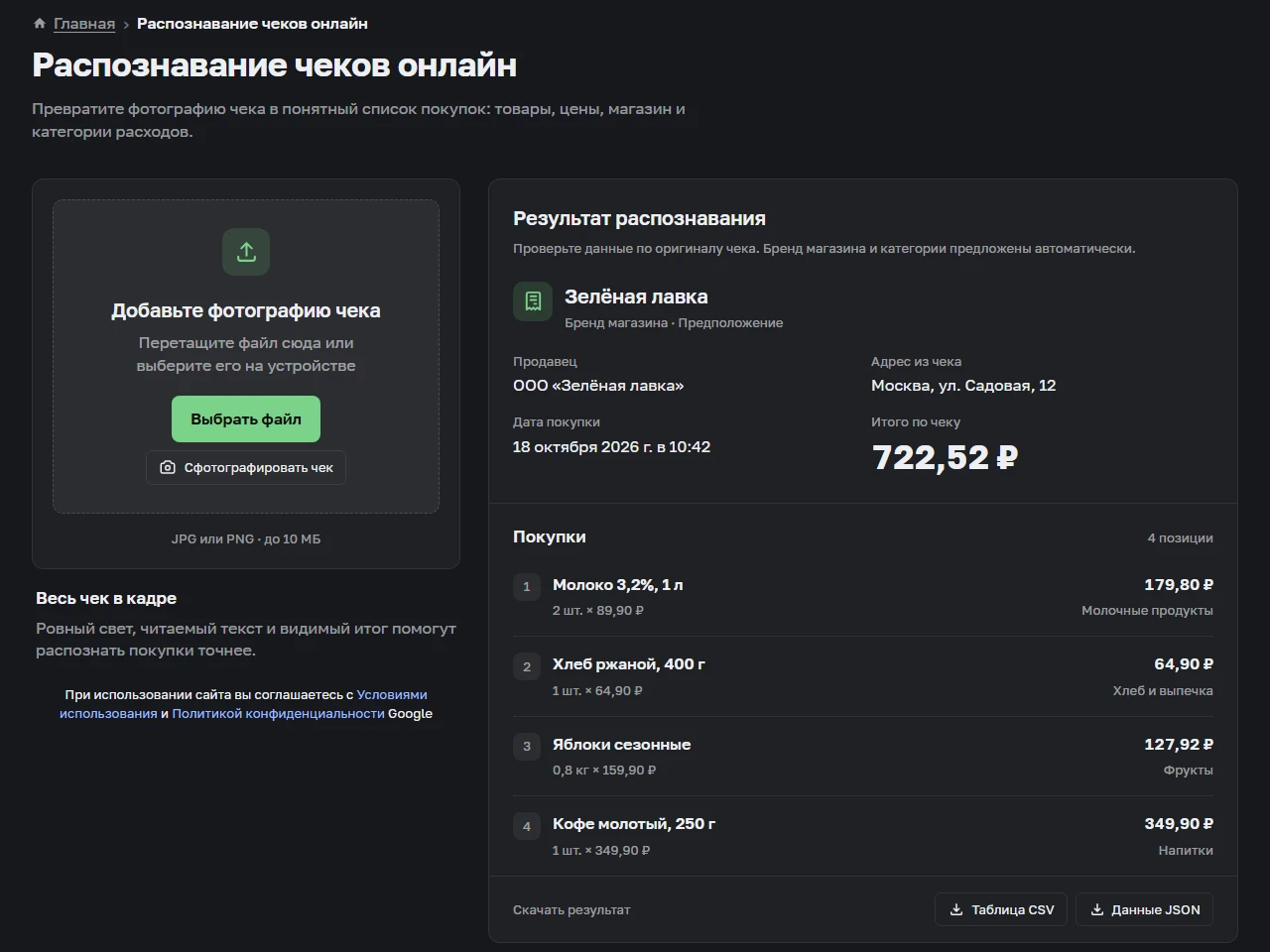Select the Кофе молотый, 250 г item

click(863, 836)
